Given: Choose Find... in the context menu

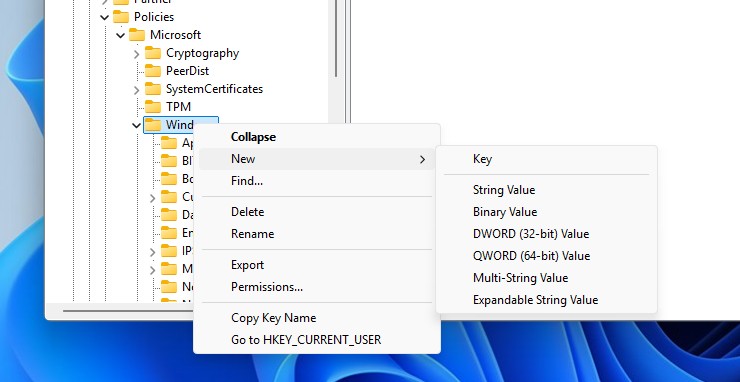Looking at the screenshot, I should click(x=317, y=181).
